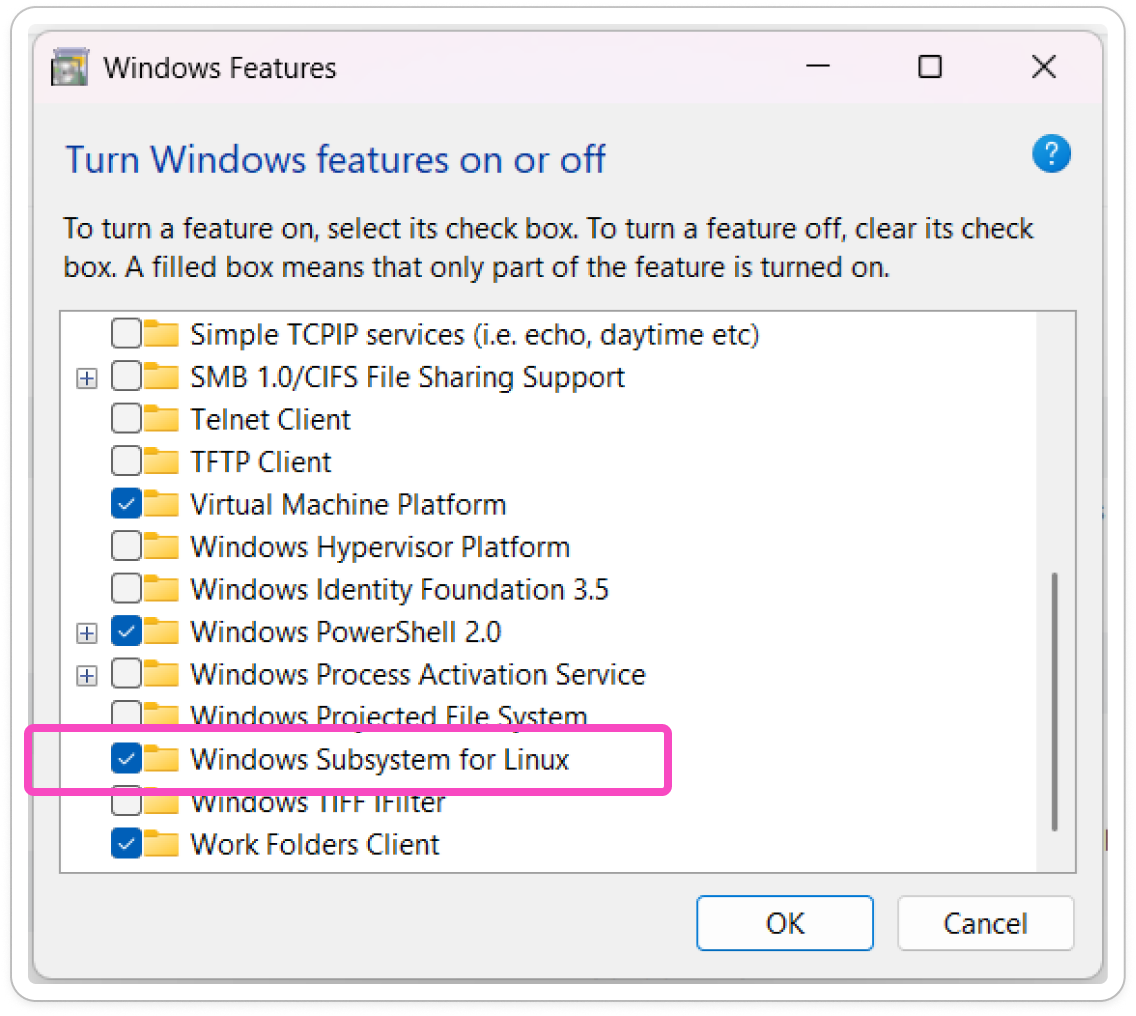Tick the Windows Hypervisor Platform checkbox
The width and height of the screenshot is (1136, 1016).
click(x=126, y=547)
